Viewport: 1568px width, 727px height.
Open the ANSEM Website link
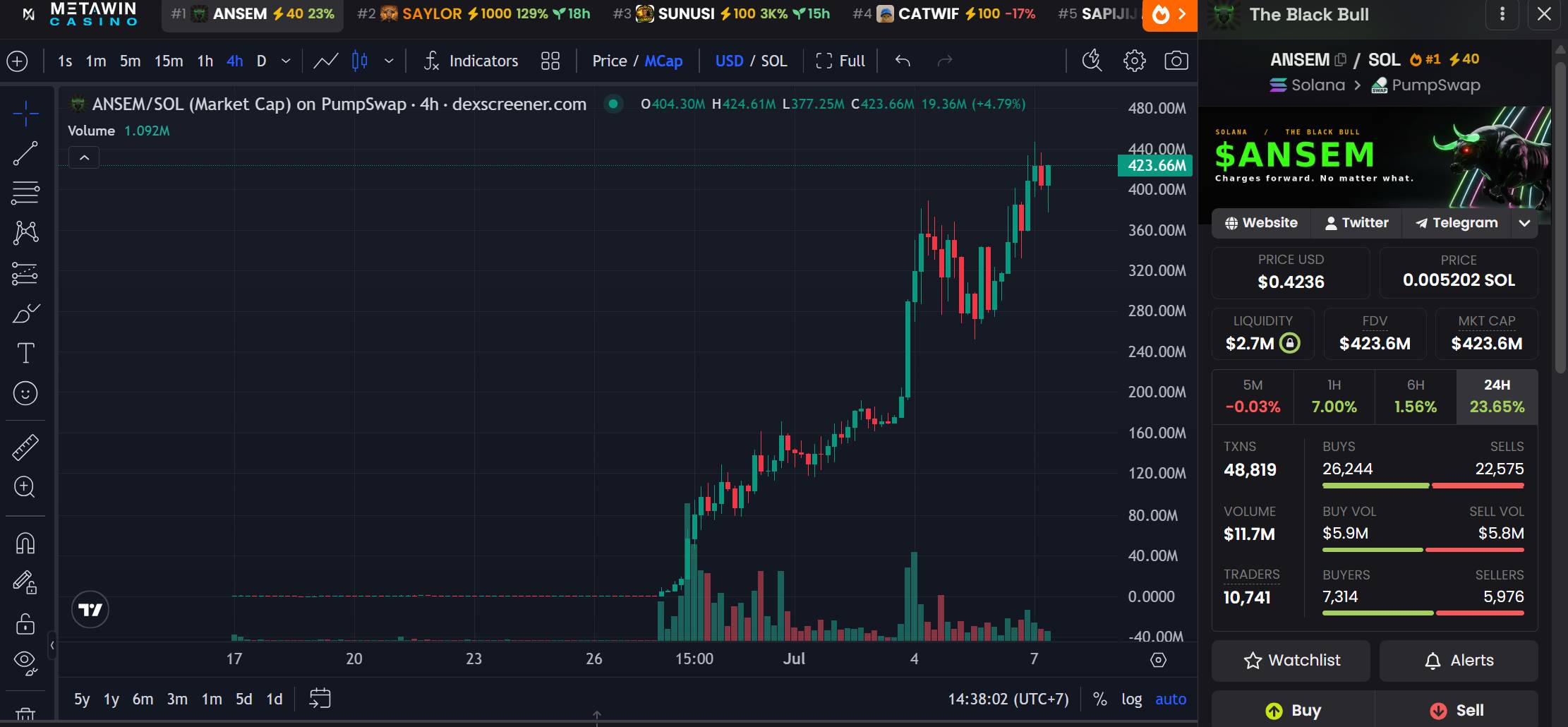pyautogui.click(x=1261, y=223)
